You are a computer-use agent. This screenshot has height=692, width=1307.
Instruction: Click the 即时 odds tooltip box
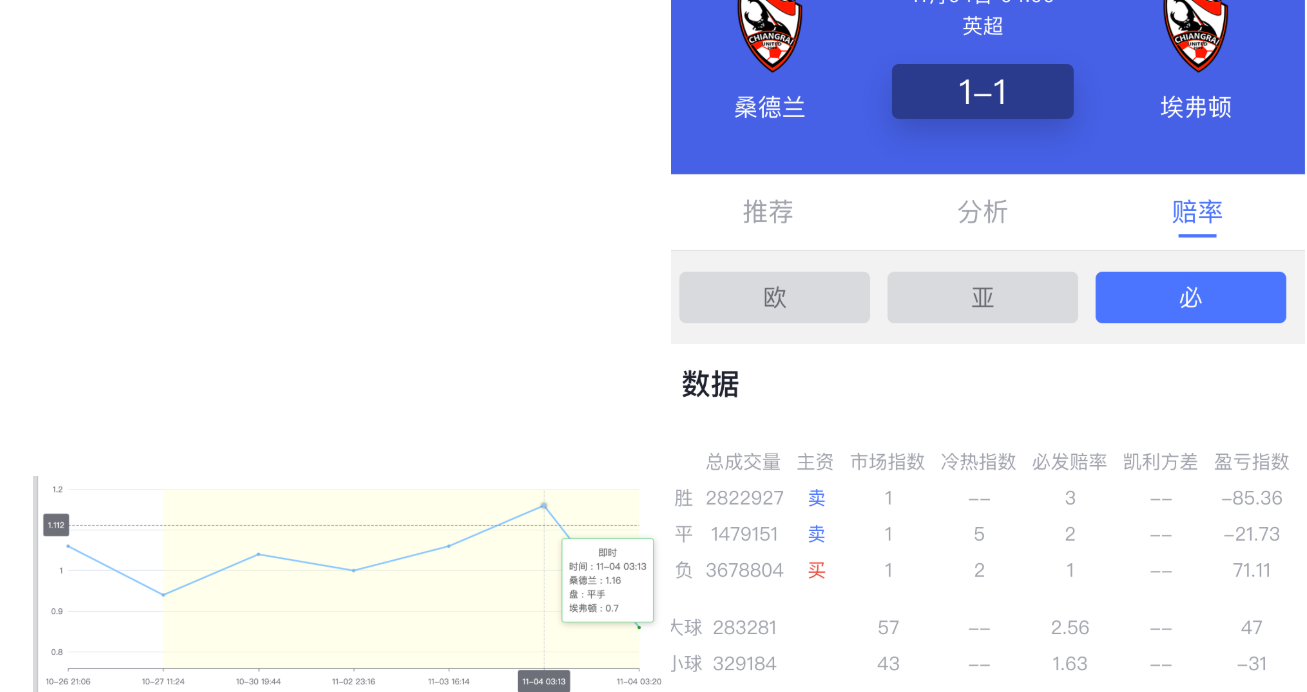(607, 580)
